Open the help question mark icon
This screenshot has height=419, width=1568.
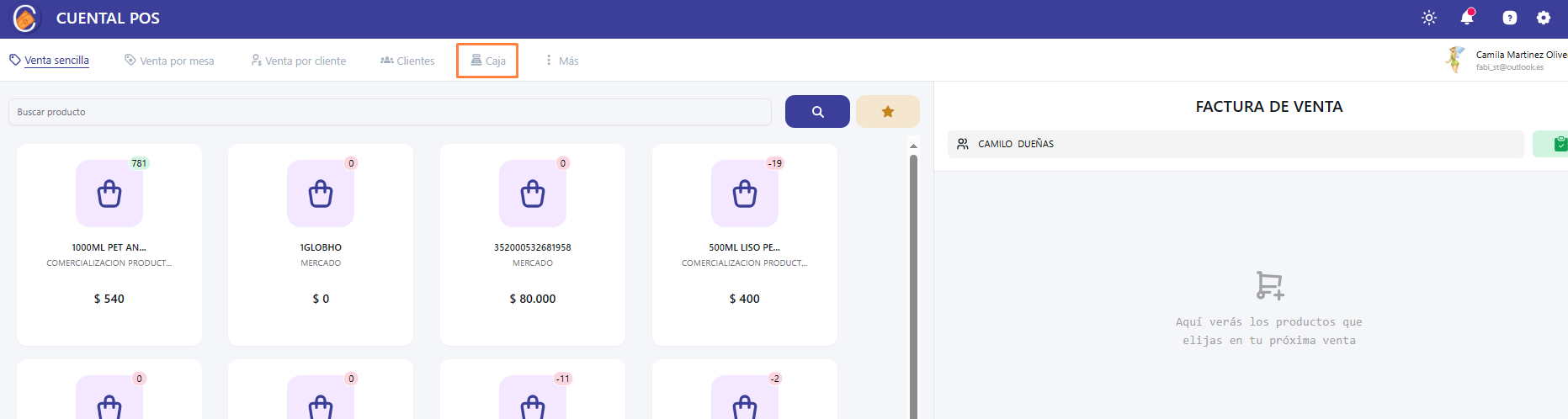point(1510,18)
